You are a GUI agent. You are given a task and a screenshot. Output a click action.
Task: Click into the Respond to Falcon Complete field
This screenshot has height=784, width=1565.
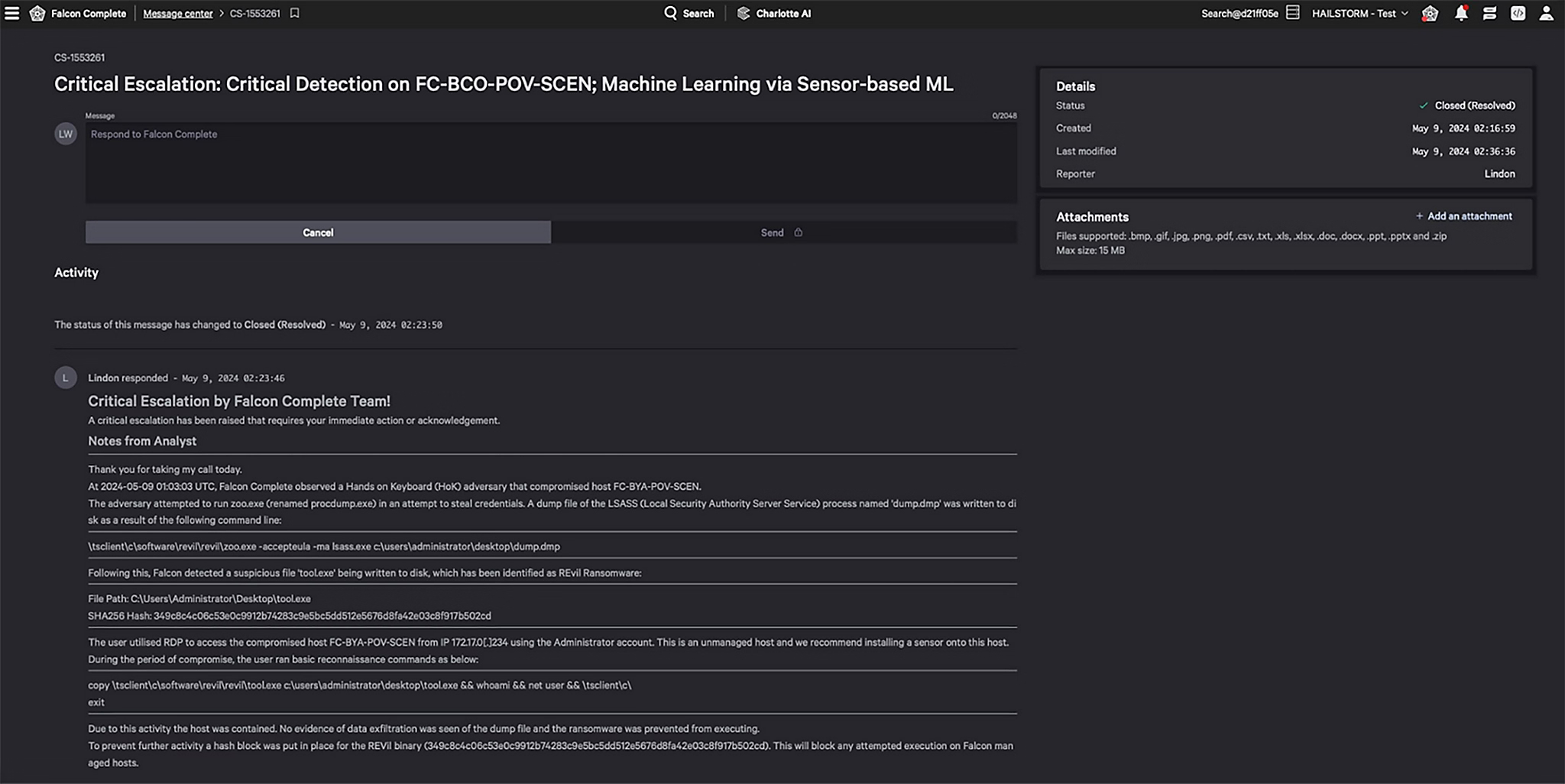pos(551,162)
